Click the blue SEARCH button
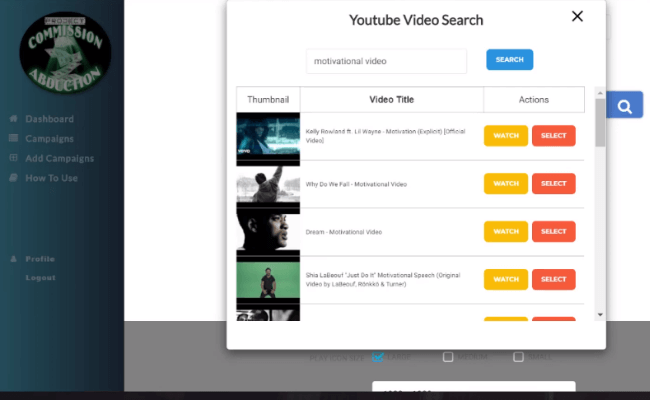 (509, 60)
